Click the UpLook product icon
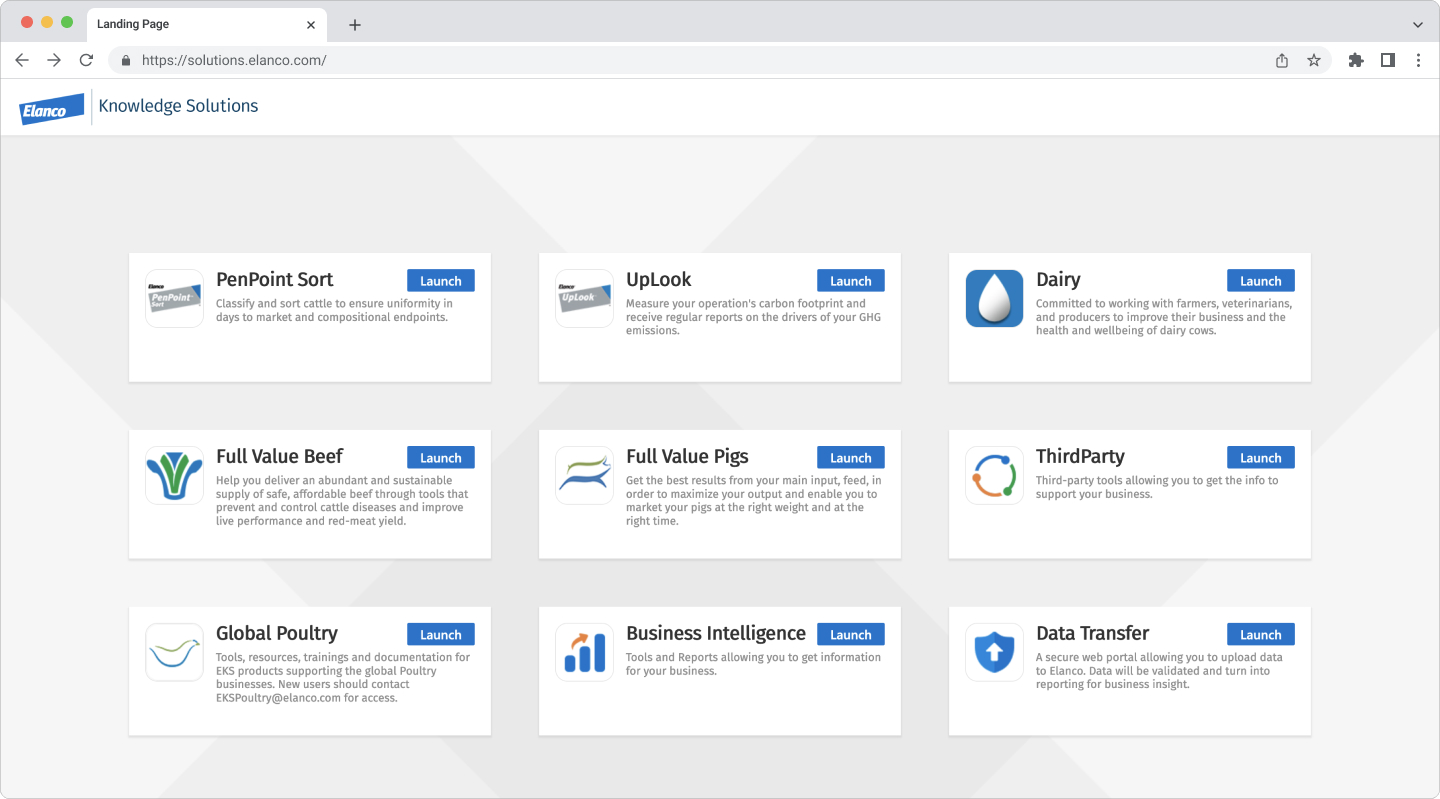 coord(584,298)
